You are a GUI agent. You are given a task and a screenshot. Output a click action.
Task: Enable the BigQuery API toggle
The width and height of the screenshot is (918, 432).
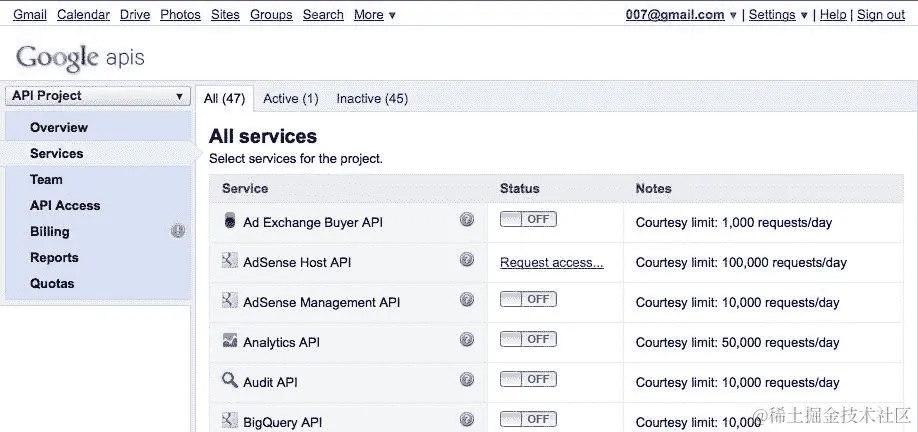coord(528,419)
